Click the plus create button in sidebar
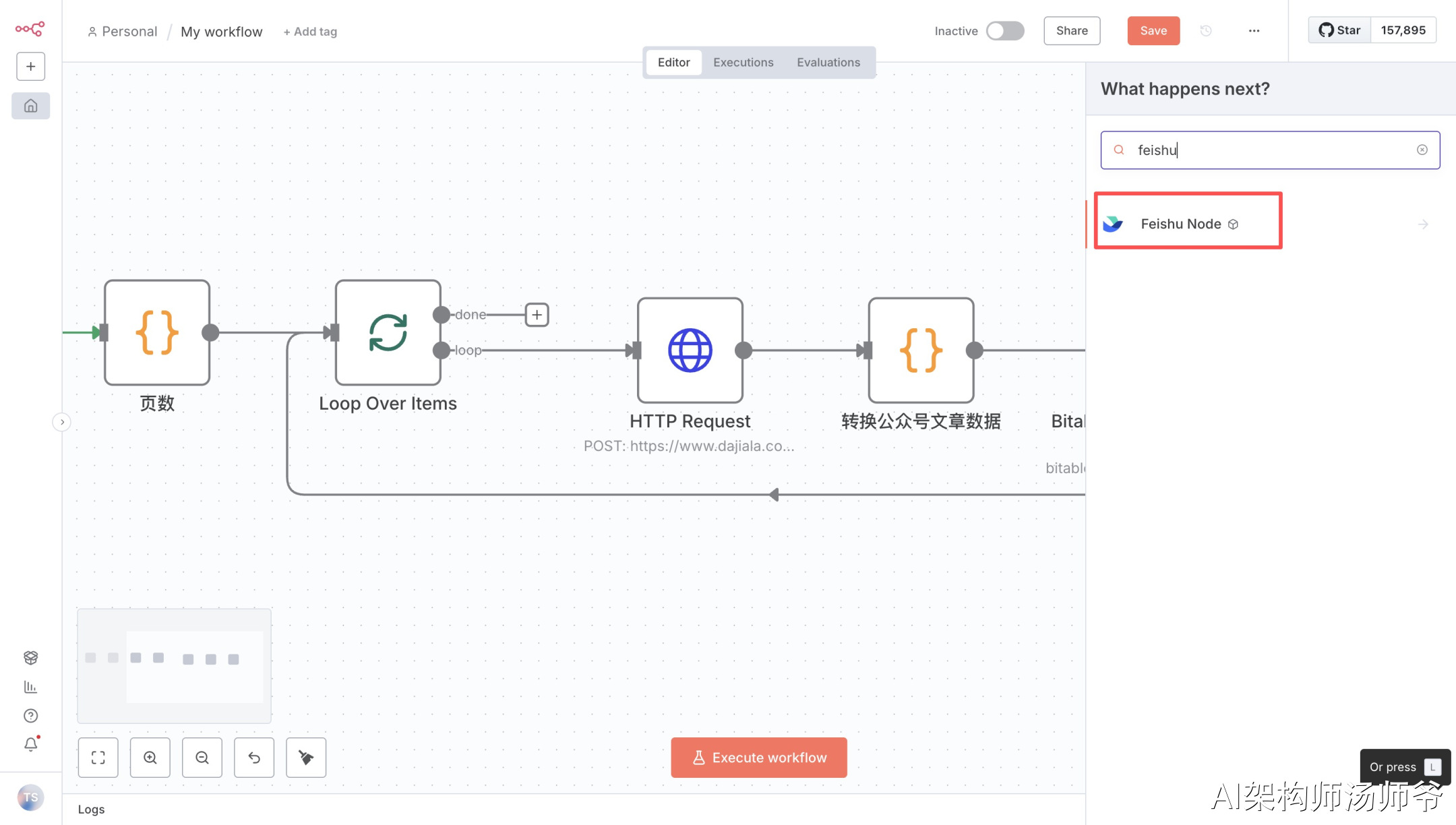Screen dimensions: 1456x825 (30, 66)
